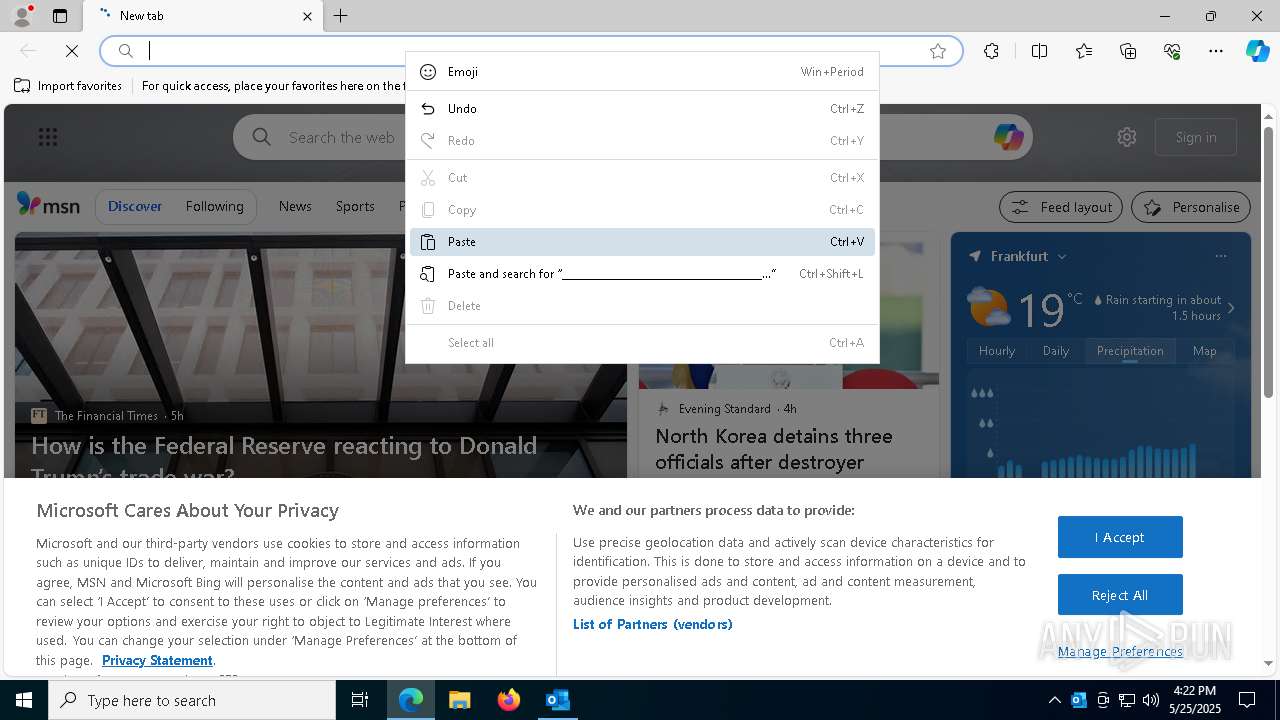This screenshot has height=720, width=1280.
Task: Open a new tab with plus button
Action: 341,16
